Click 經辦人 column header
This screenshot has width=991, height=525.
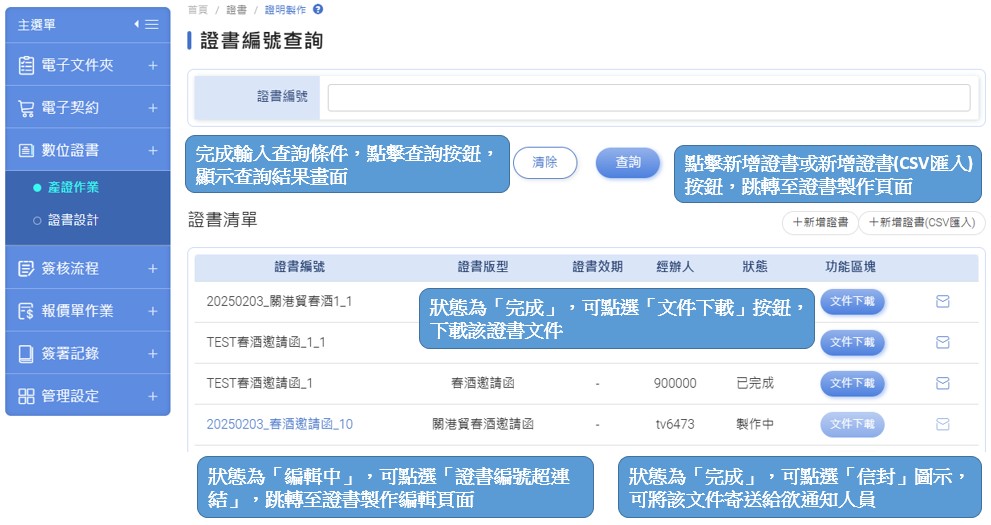click(x=675, y=267)
